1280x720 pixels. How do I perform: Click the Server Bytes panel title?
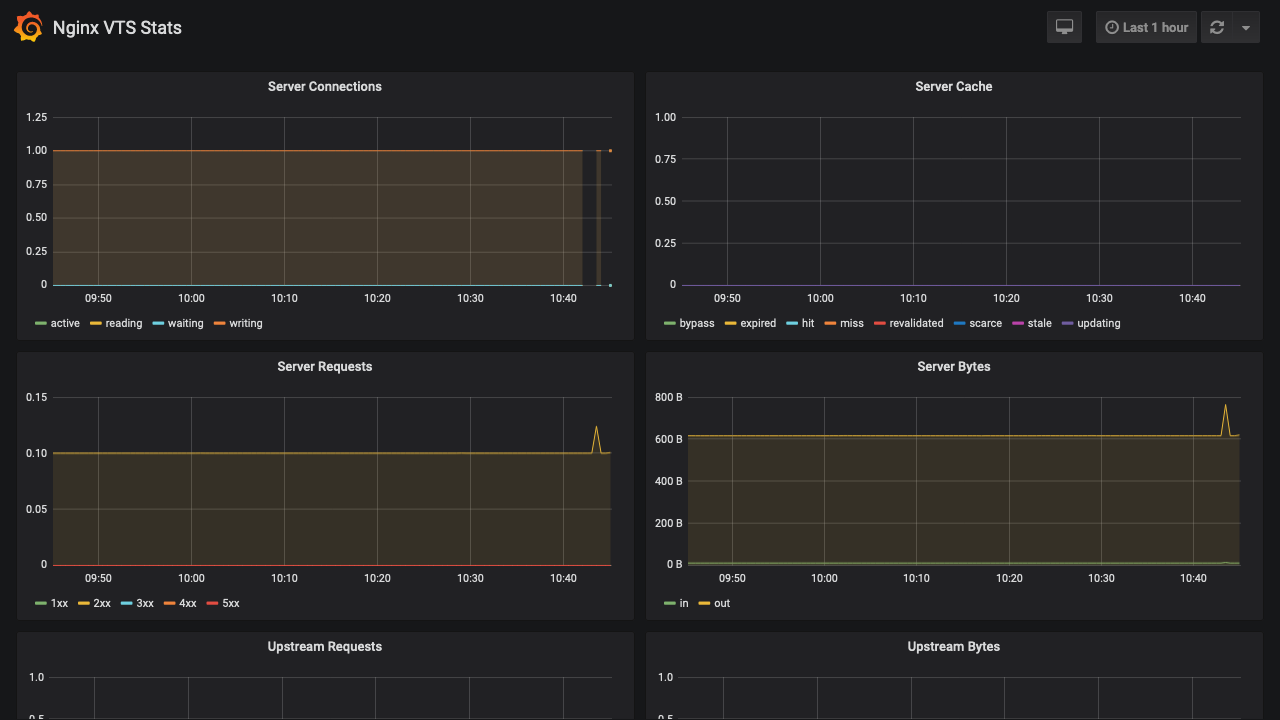[953, 366]
